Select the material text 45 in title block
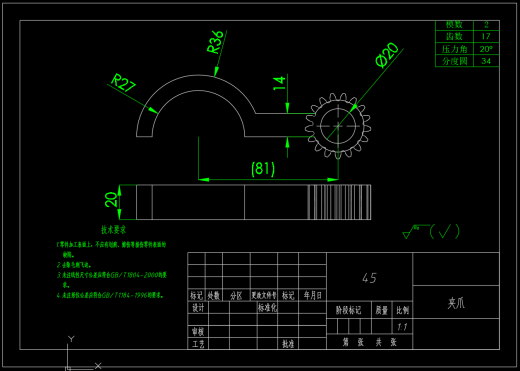The height and width of the screenshot is (371, 520). coord(369,278)
